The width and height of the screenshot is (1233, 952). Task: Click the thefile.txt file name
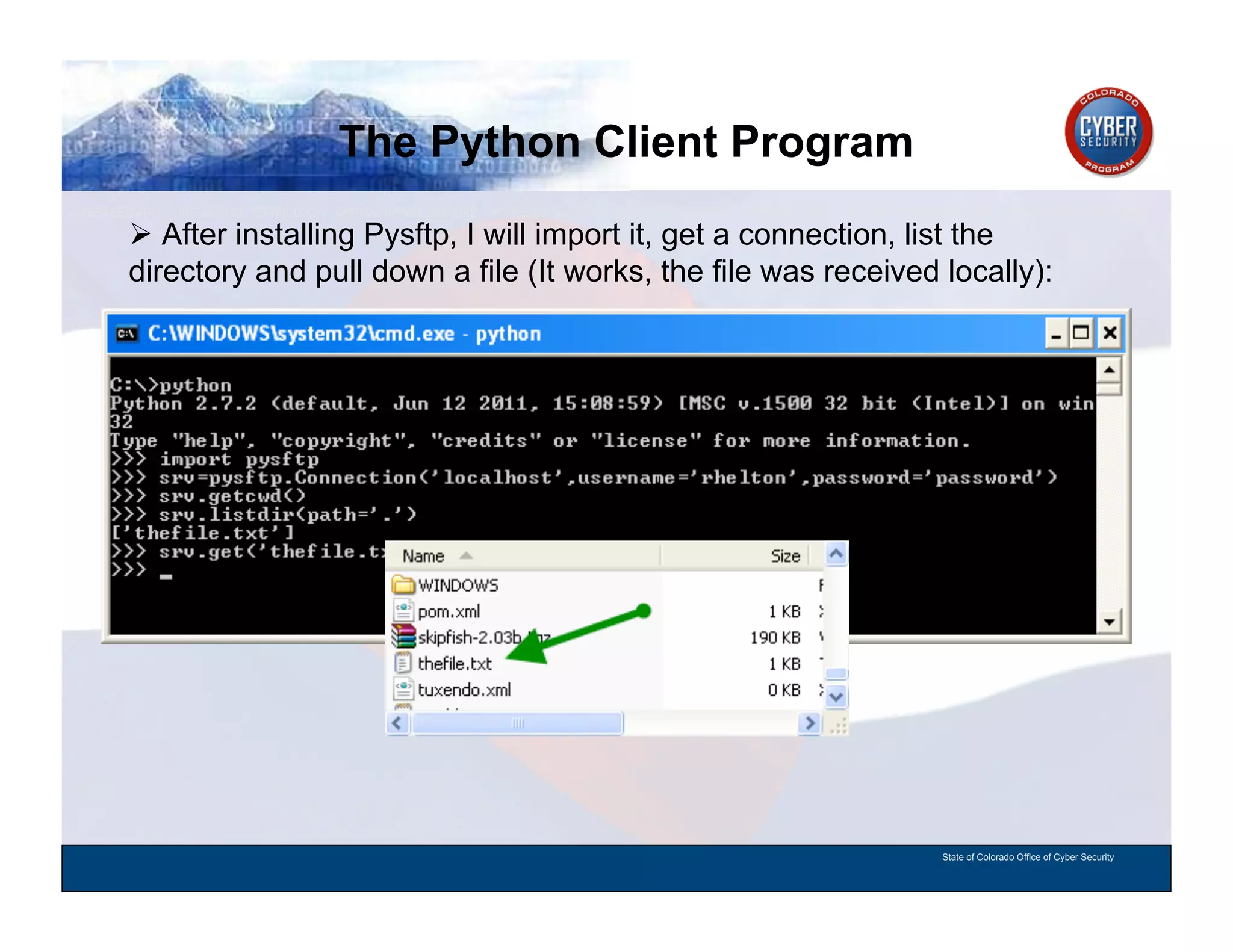(455, 664)
